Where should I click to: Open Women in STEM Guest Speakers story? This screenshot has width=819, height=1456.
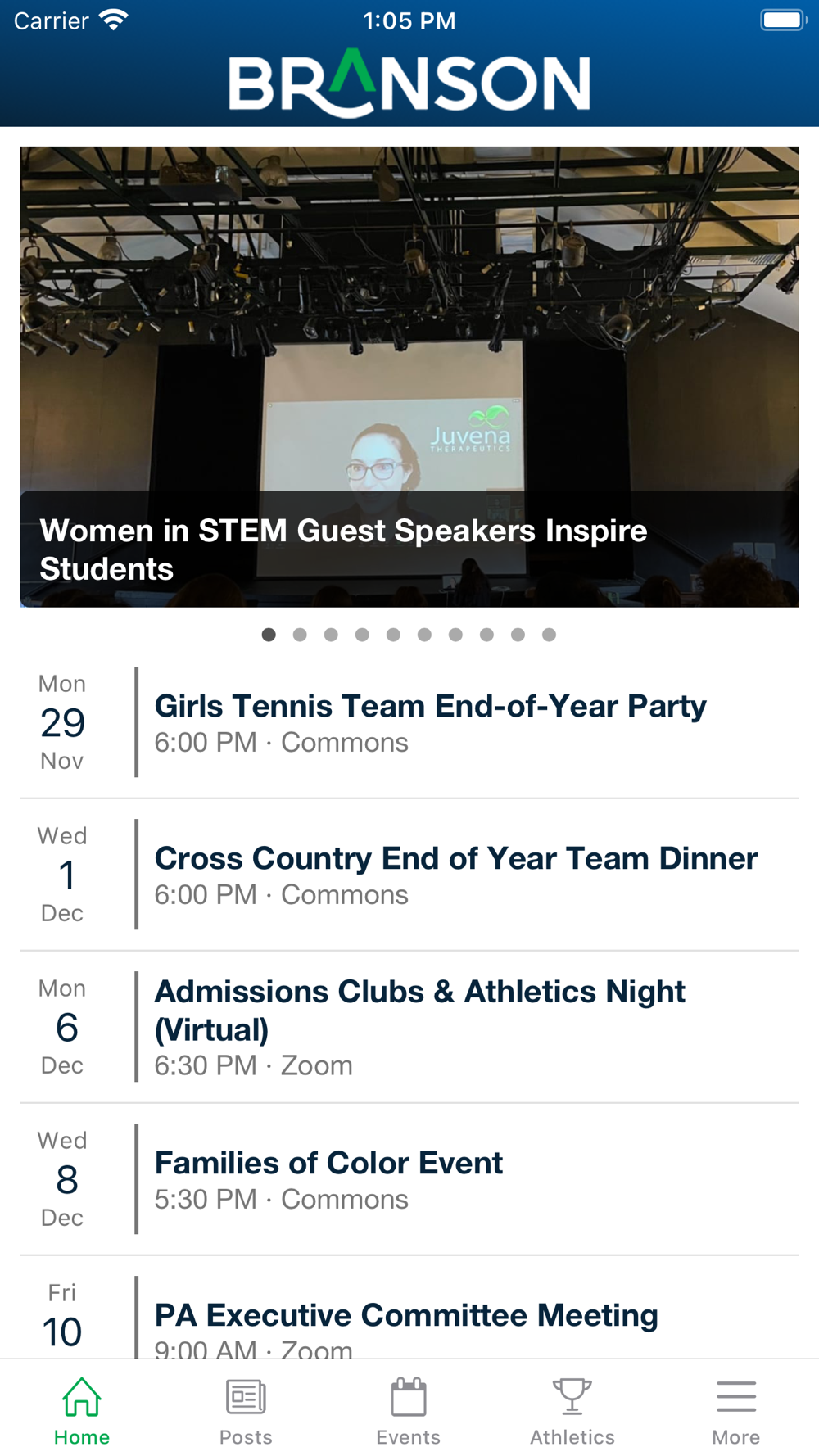(x=409, y=377)
